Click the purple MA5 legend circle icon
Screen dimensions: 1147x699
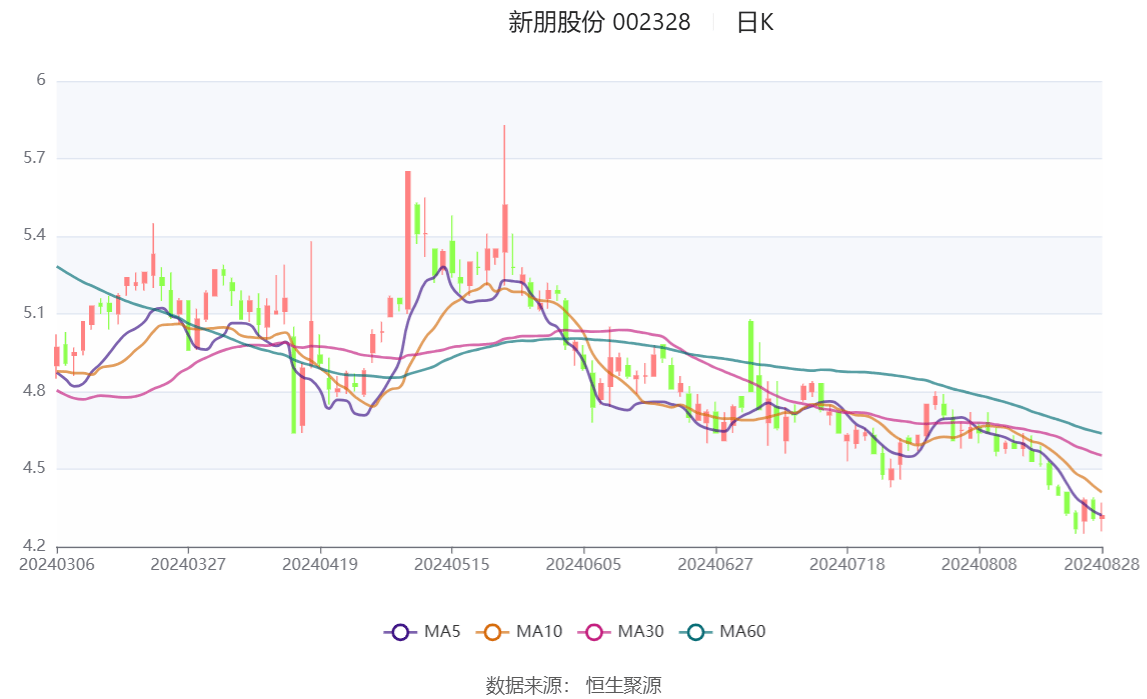(400, 631)
